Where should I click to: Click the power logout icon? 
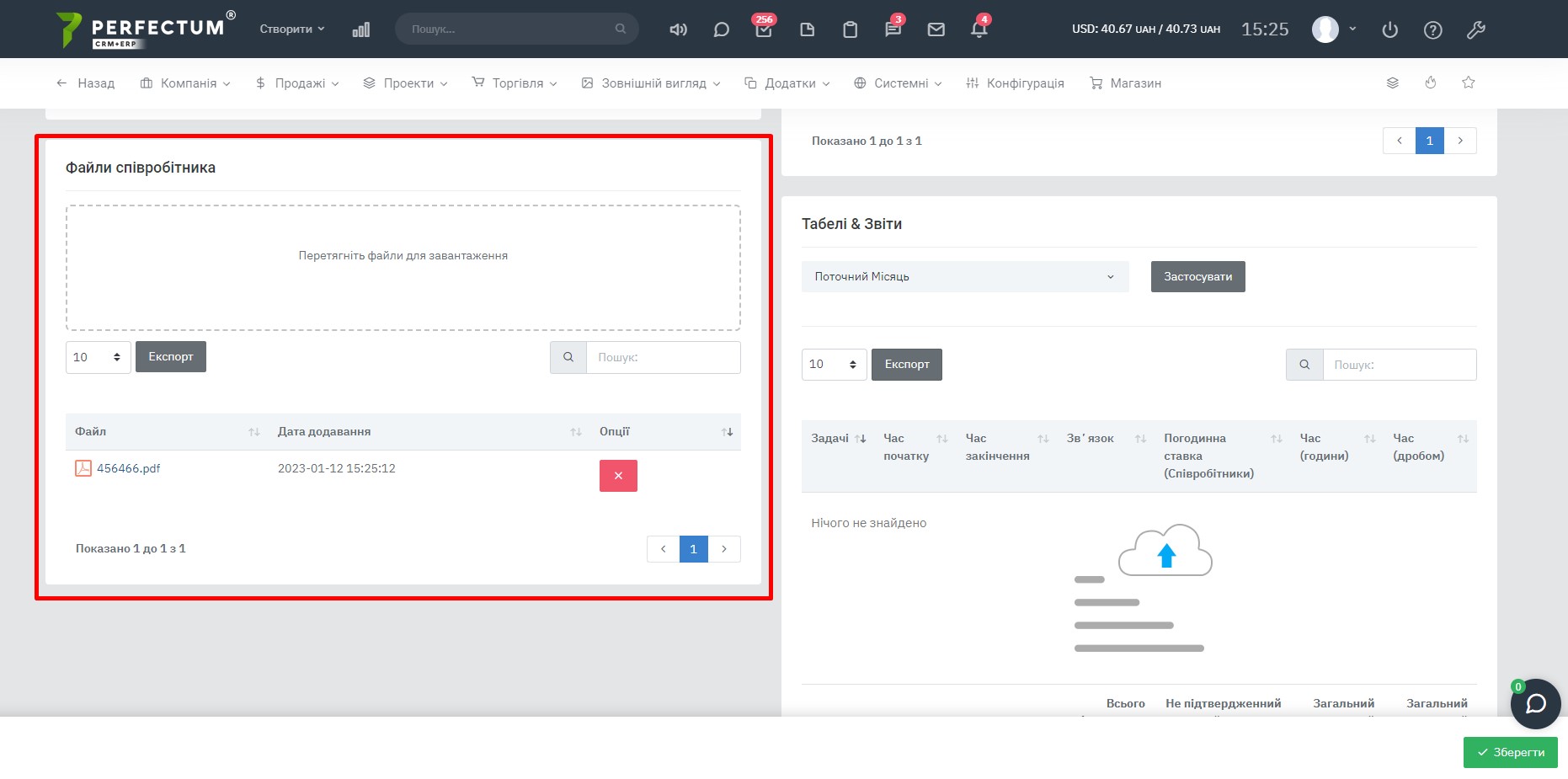[1389, 29]
